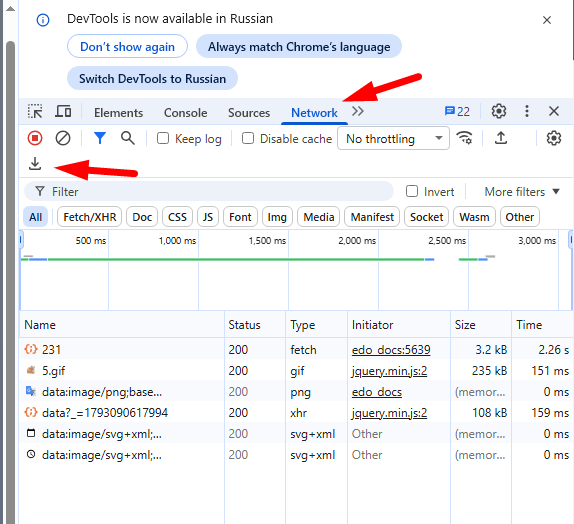Viewport: 574px width, 524px height.
Task: Filter requests by Doc type
Action: coord(142,217)
